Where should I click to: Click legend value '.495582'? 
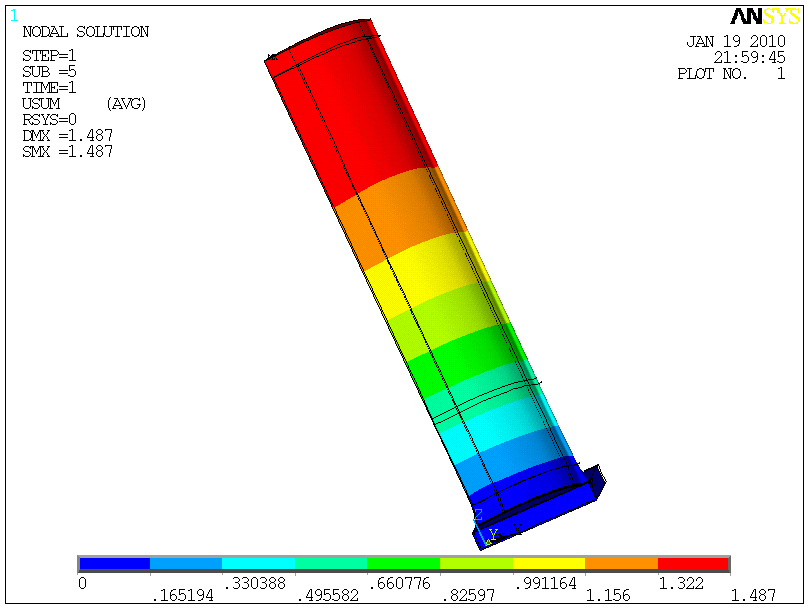(x=328, y=596)
